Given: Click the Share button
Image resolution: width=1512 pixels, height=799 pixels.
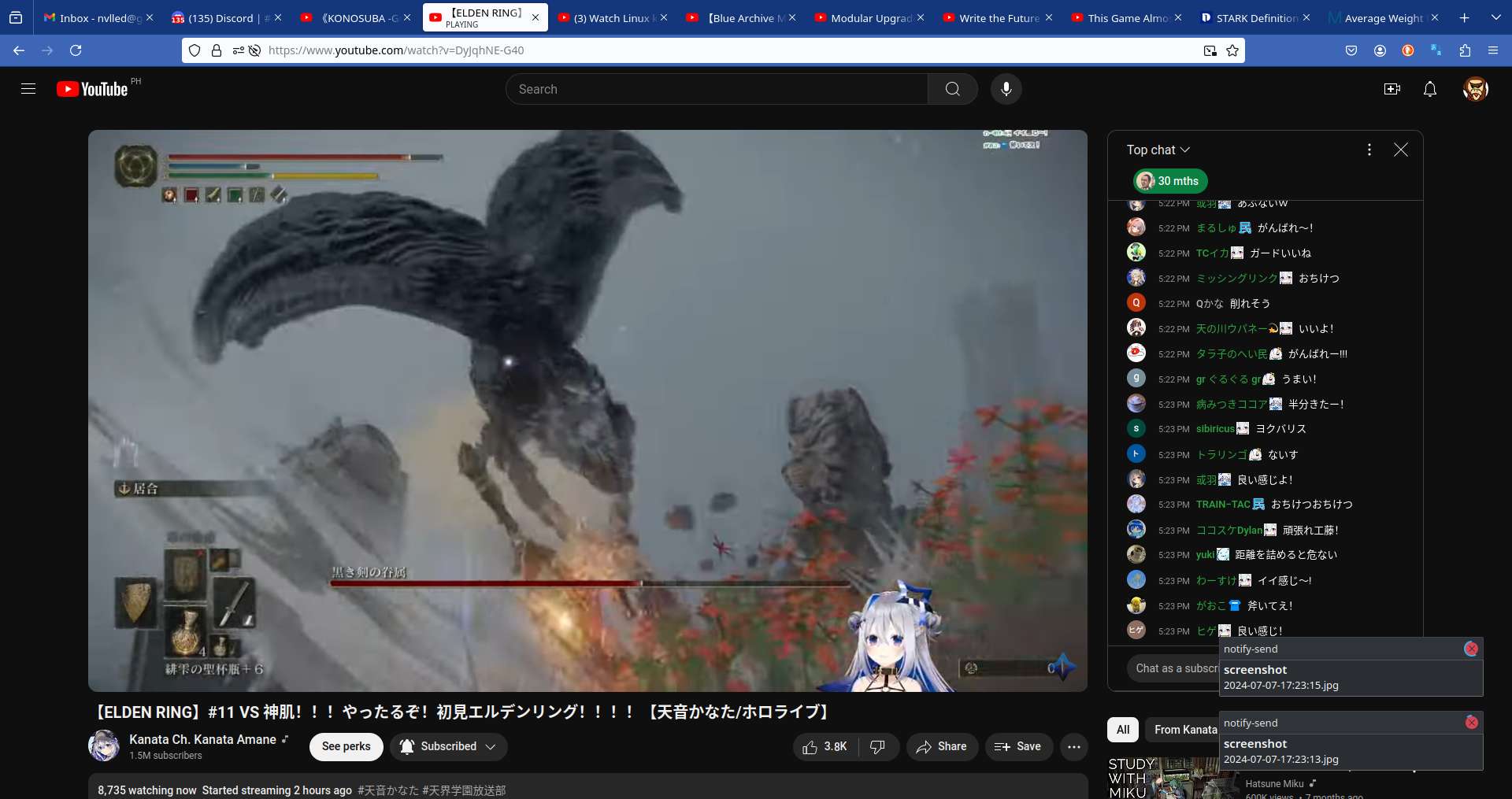Looking at the screenshot, I should [942, 746].
